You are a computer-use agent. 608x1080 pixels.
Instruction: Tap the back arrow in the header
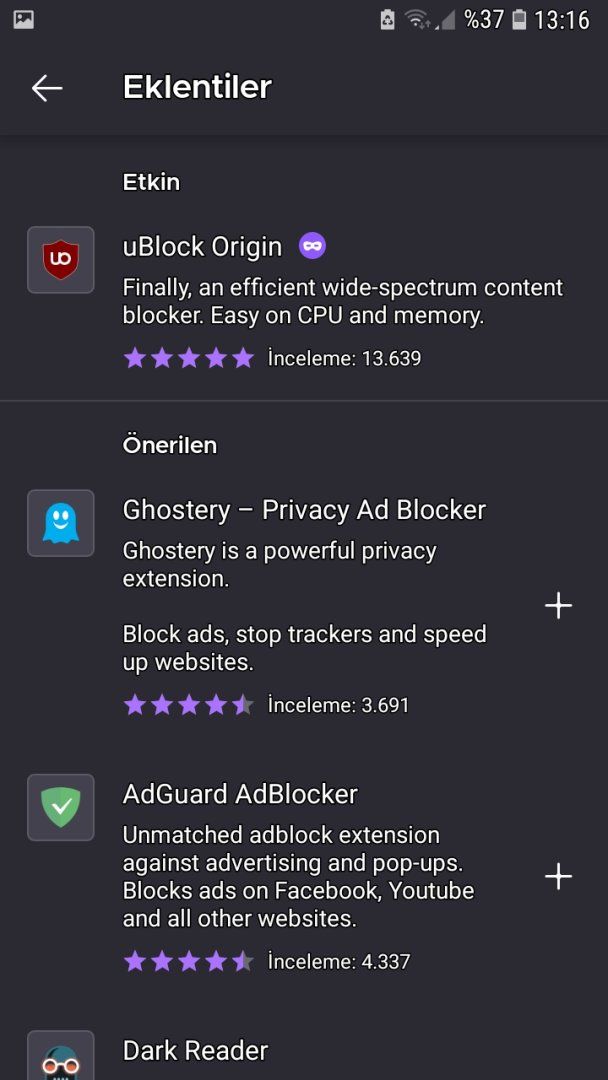(47, 88)
